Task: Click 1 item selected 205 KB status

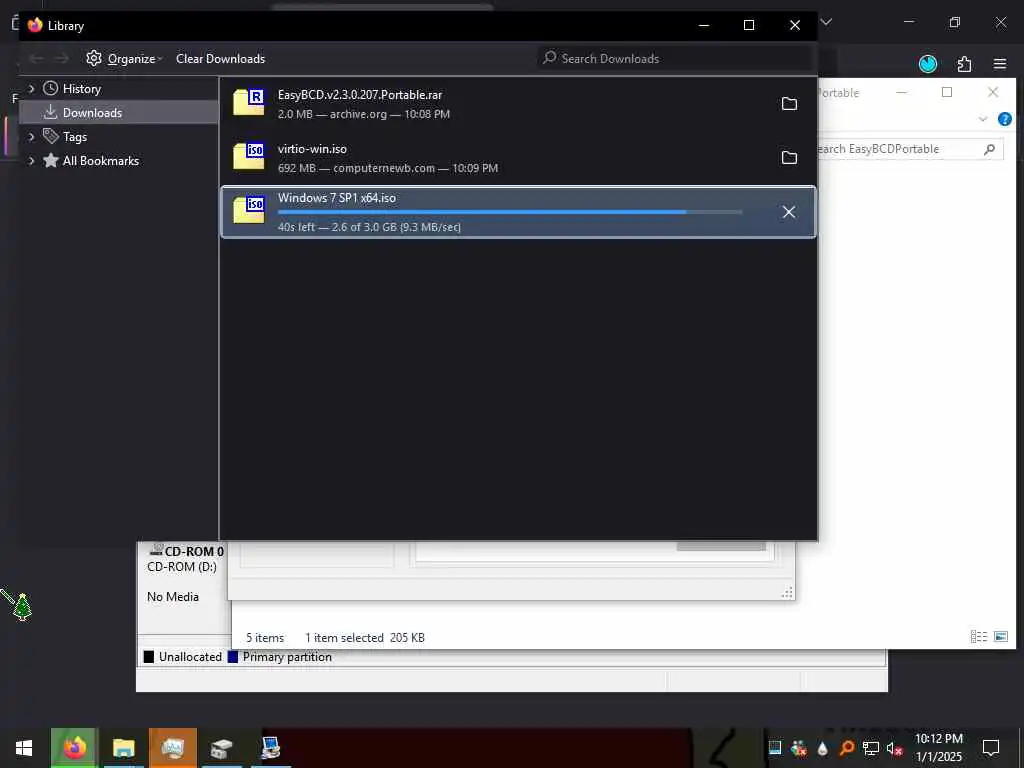Action: 364,637
